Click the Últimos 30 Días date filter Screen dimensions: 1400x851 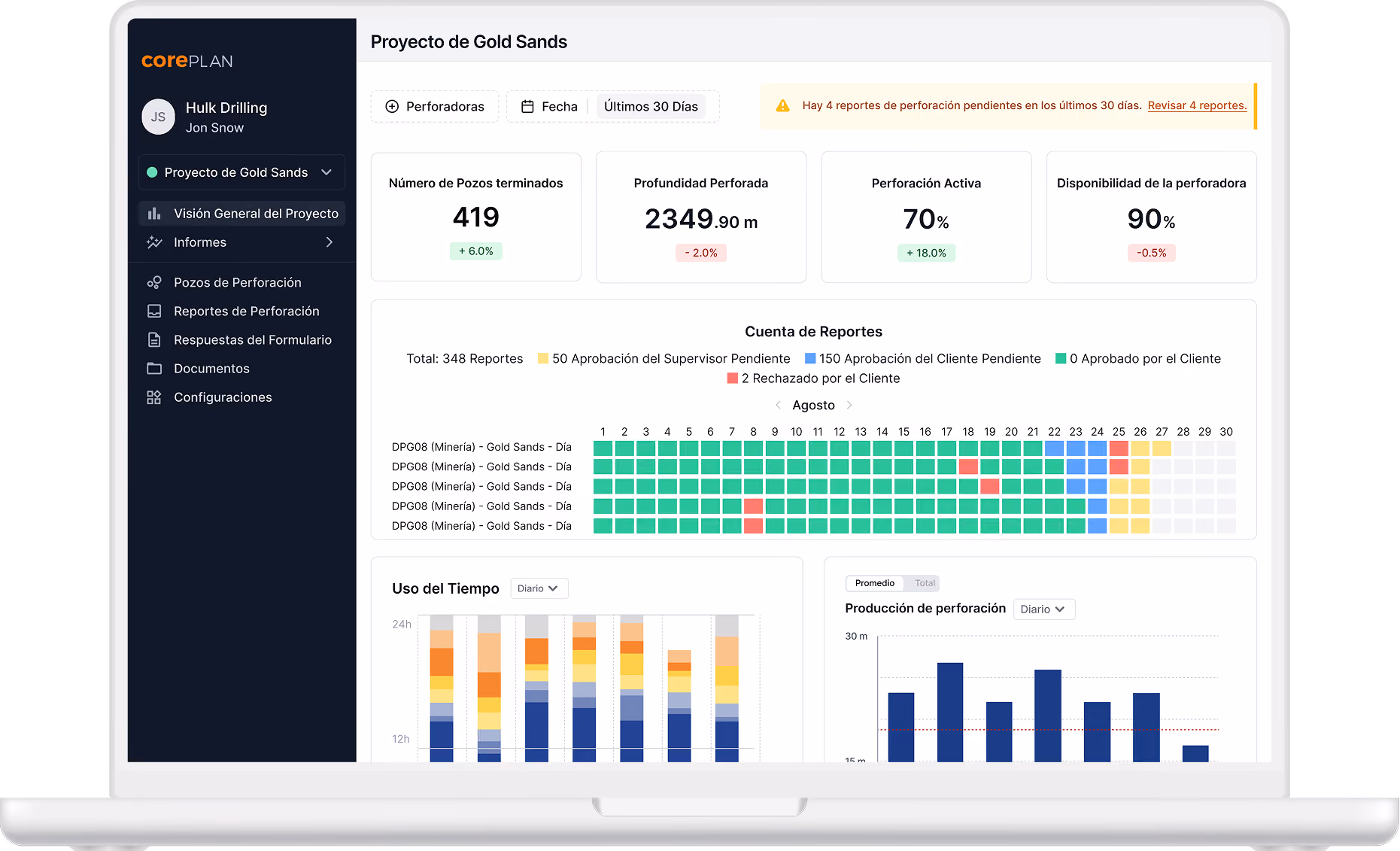651,106
